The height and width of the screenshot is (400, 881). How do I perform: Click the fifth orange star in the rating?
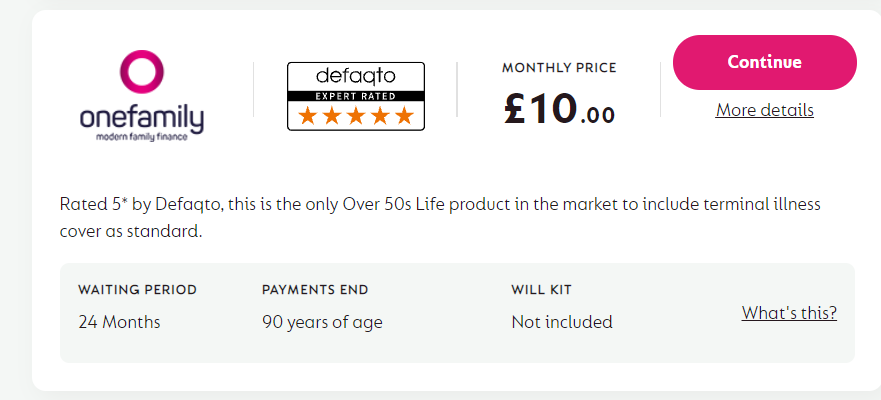[404, 116]
